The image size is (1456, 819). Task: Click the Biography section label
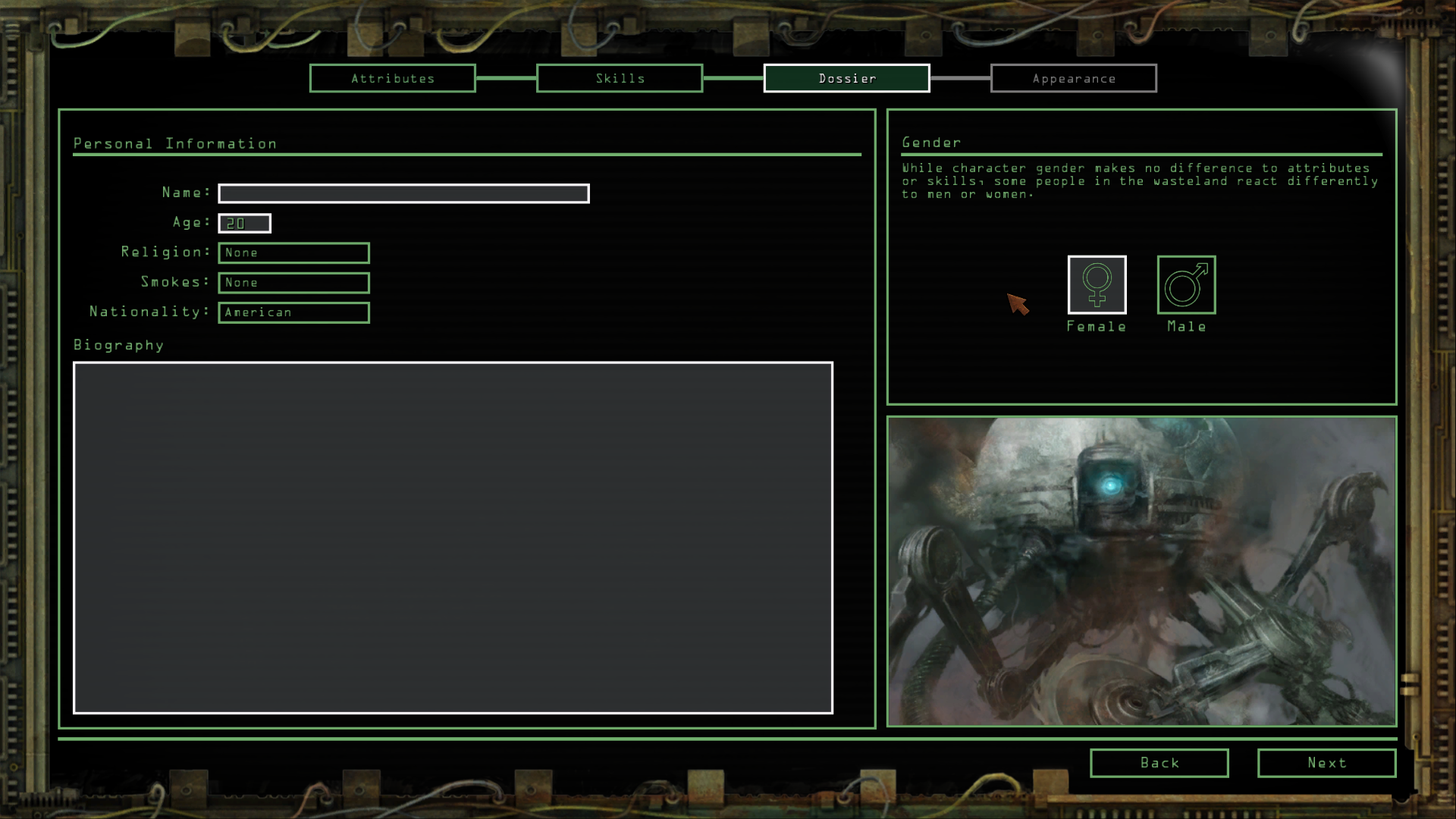pyautogui.click(x=118, y=345)
